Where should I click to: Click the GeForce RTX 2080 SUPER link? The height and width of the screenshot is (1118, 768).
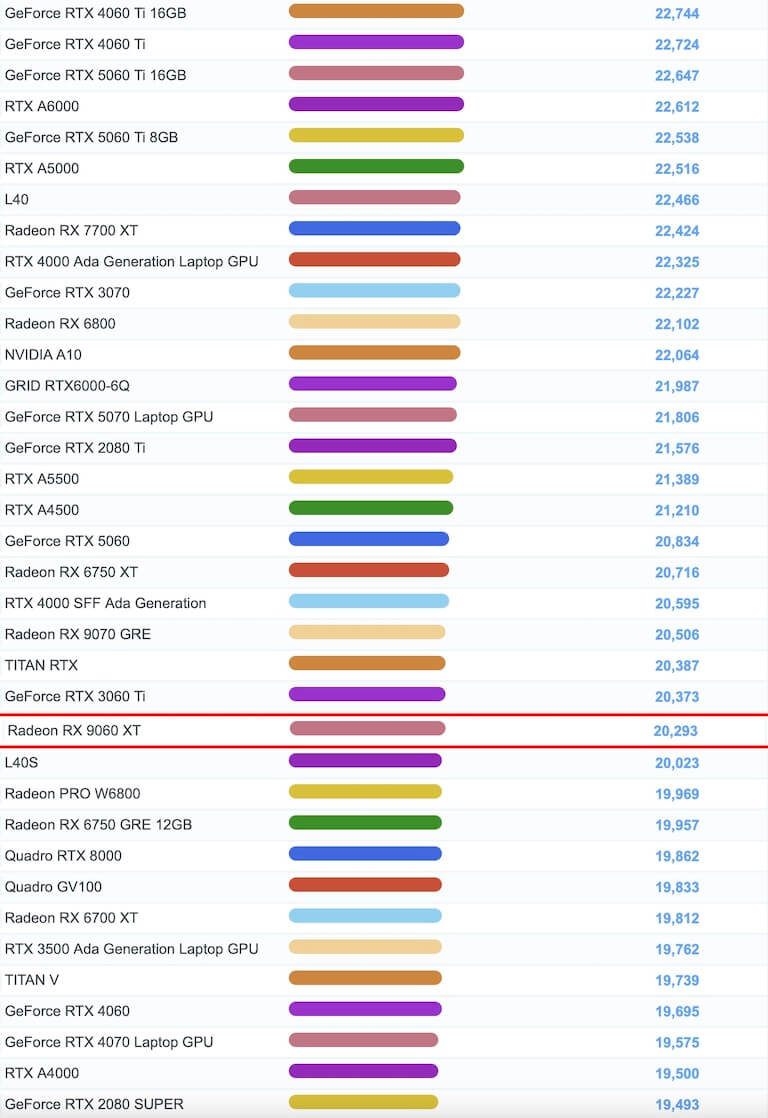click(x=94, y=1104)
